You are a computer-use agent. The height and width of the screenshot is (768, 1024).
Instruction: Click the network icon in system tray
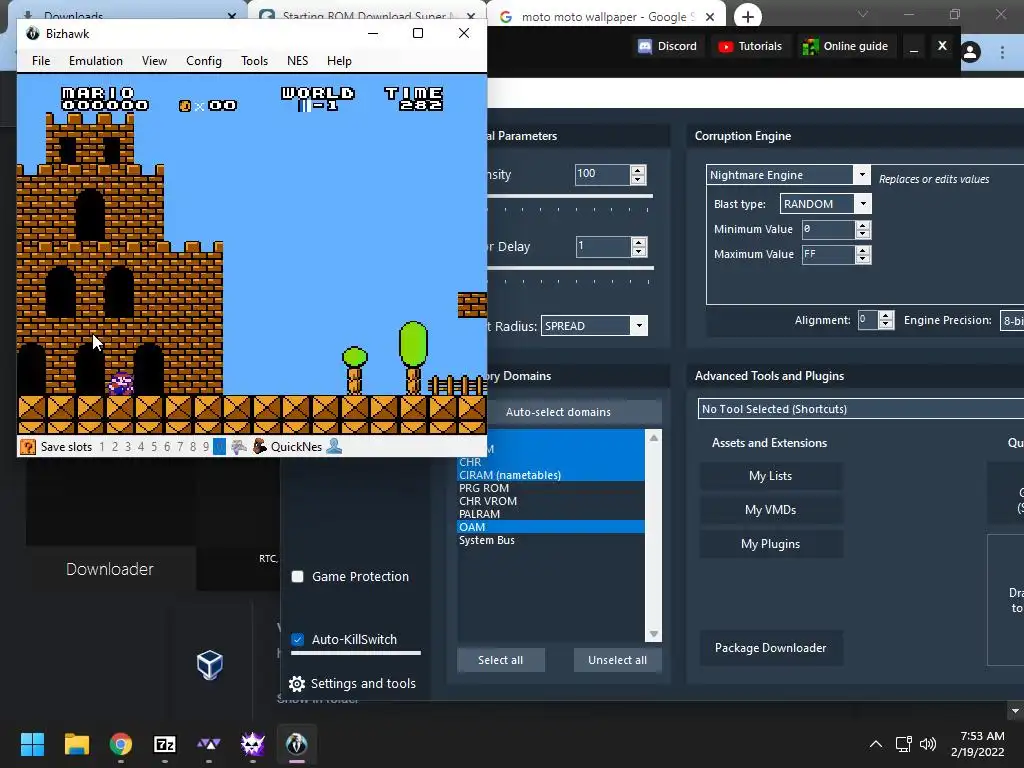point(904,744)
